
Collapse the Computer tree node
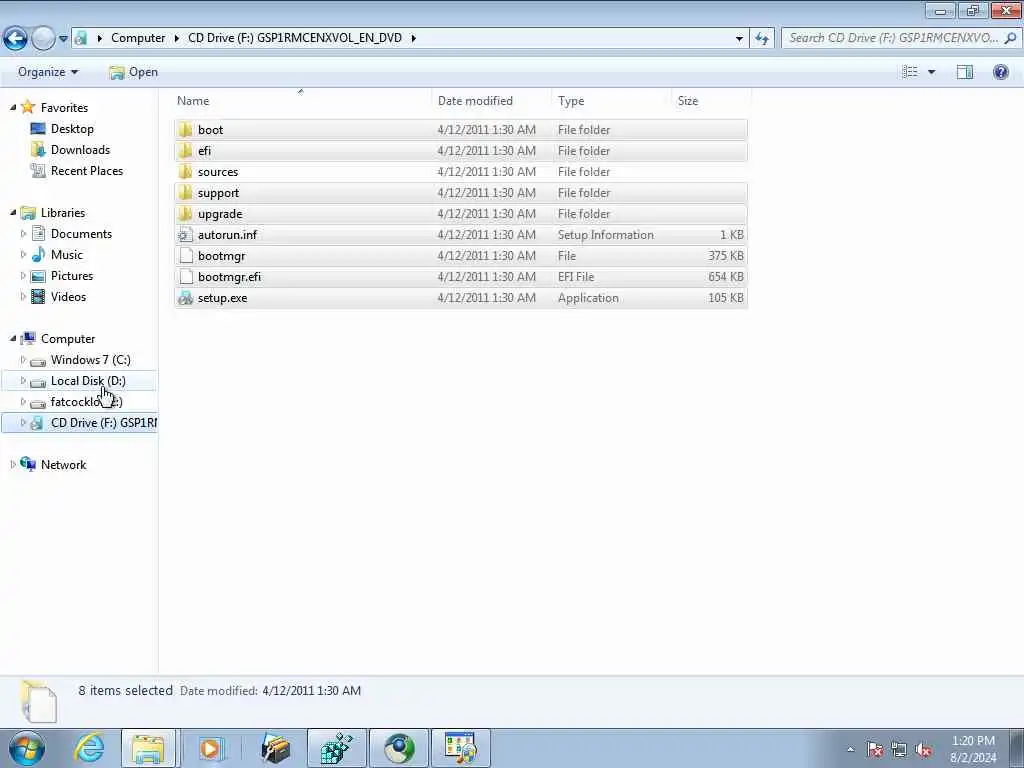[x=13, y=338]
